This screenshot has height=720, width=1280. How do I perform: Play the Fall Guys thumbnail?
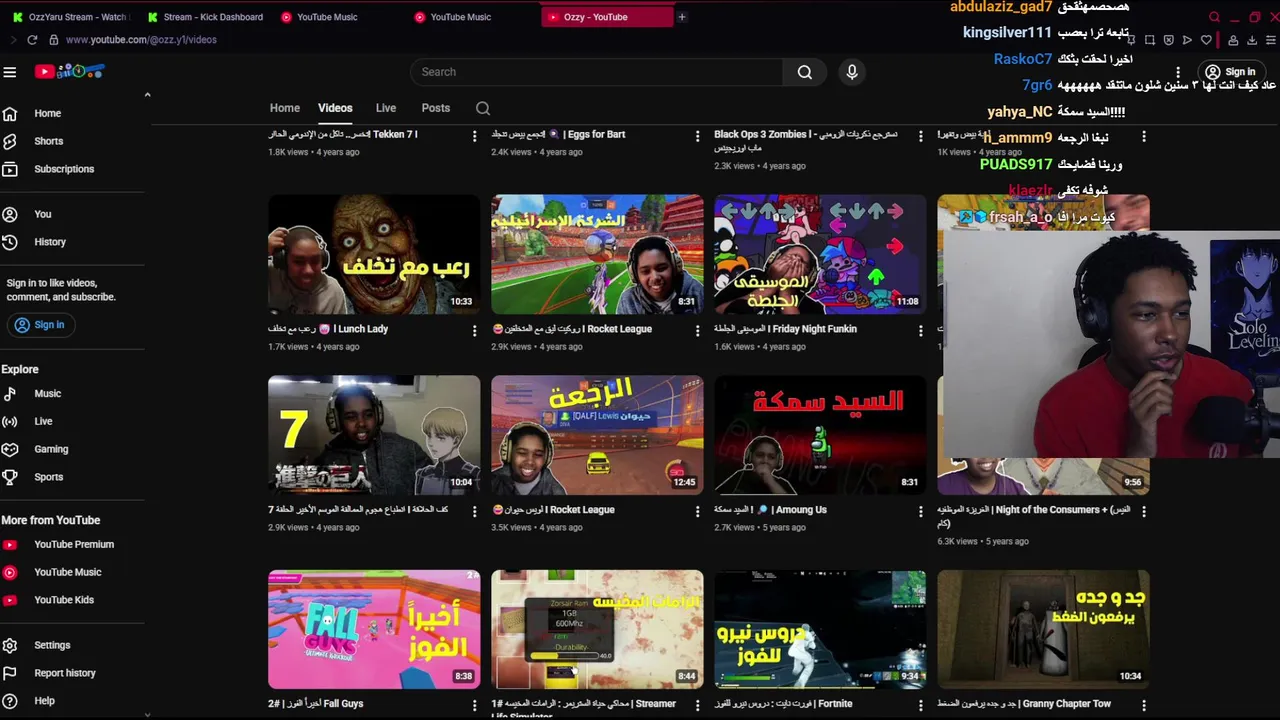click(374, 629)
